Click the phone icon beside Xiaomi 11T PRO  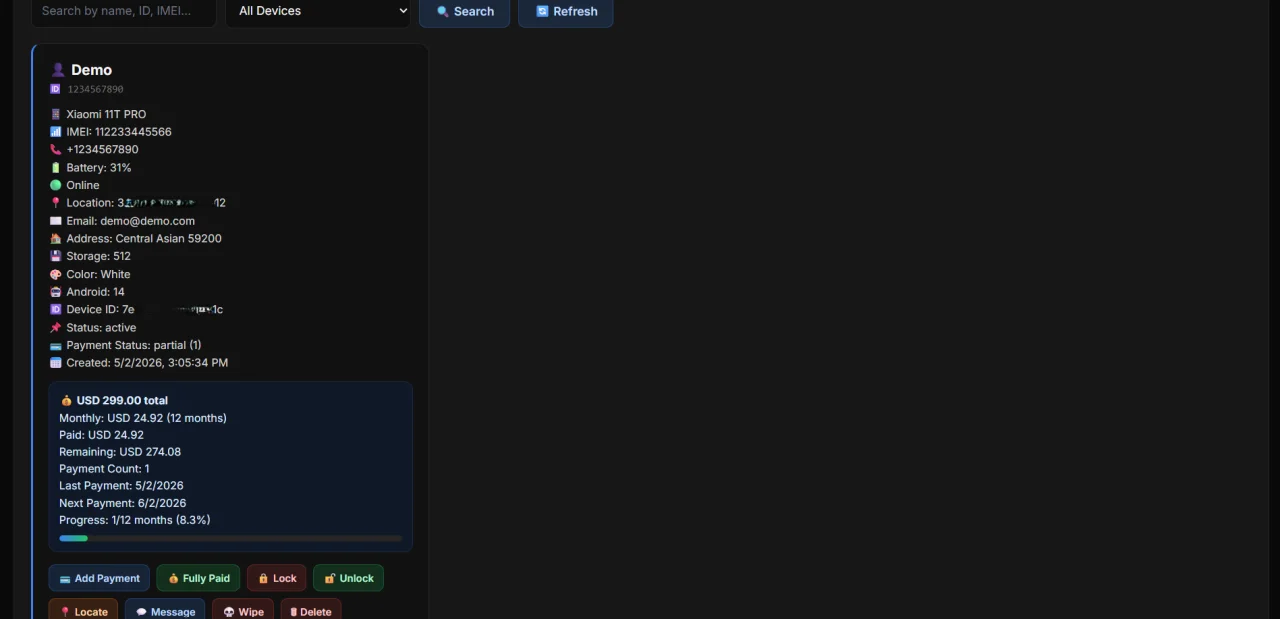(x=56, y=114)
